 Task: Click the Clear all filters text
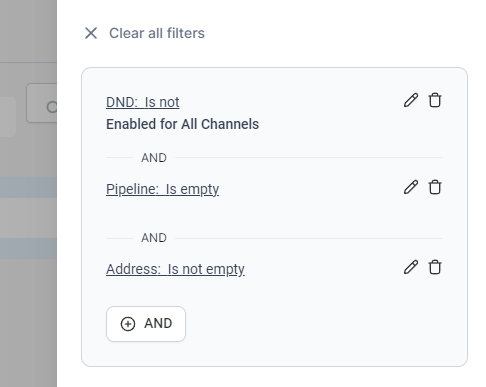pos(157,33)
